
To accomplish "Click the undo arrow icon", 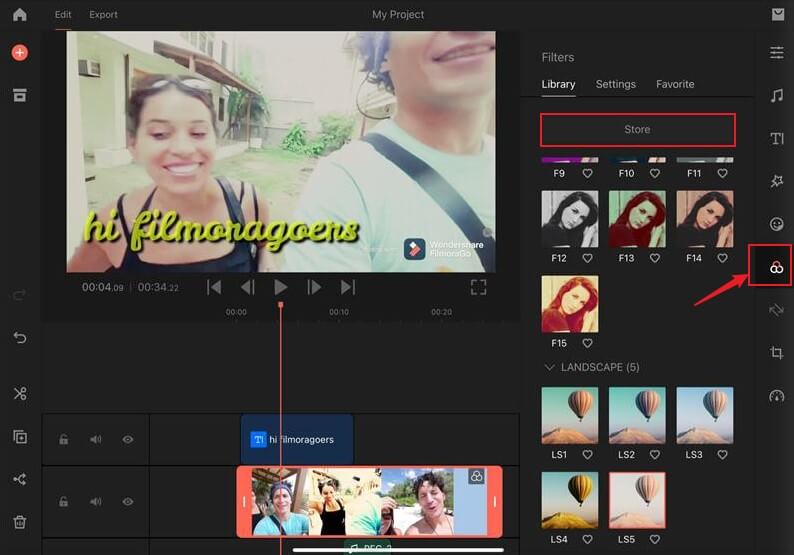I will (20, 337).
